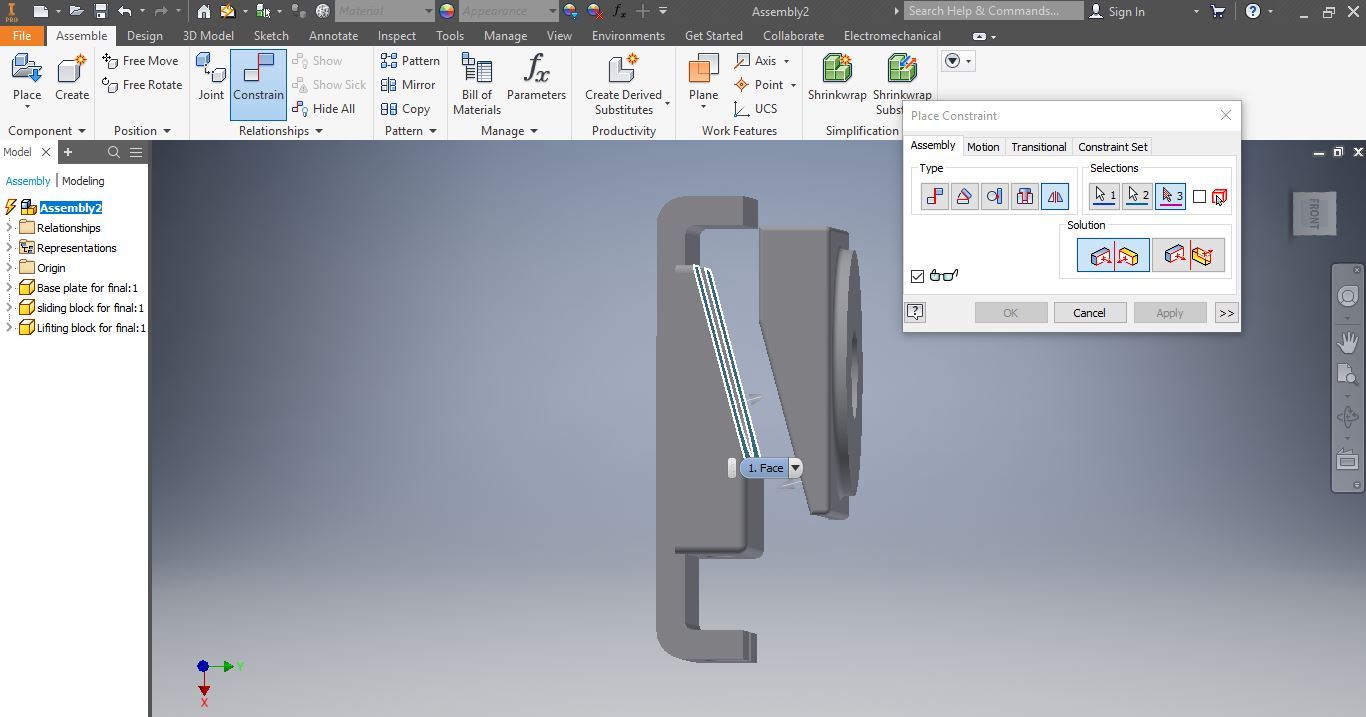Switch to the Motion tab
Image resolution: width=1366 pixels, height=717 pixels.
983,147
